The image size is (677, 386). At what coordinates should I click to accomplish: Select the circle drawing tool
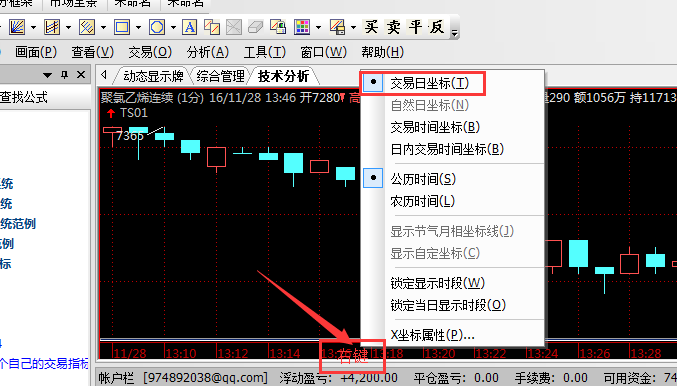157,27
